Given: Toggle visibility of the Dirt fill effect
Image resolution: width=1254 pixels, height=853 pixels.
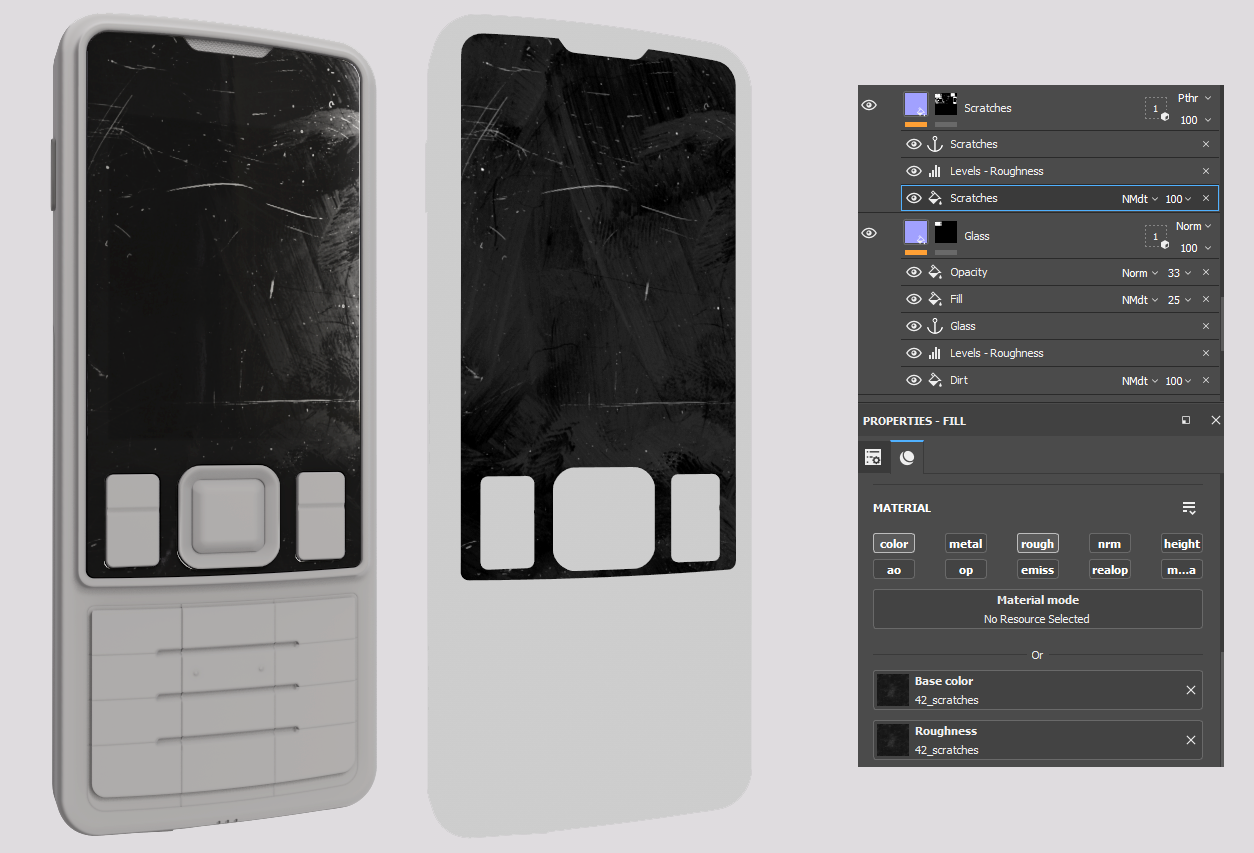Looking at the screenshot, I should (x=913, y=380).
